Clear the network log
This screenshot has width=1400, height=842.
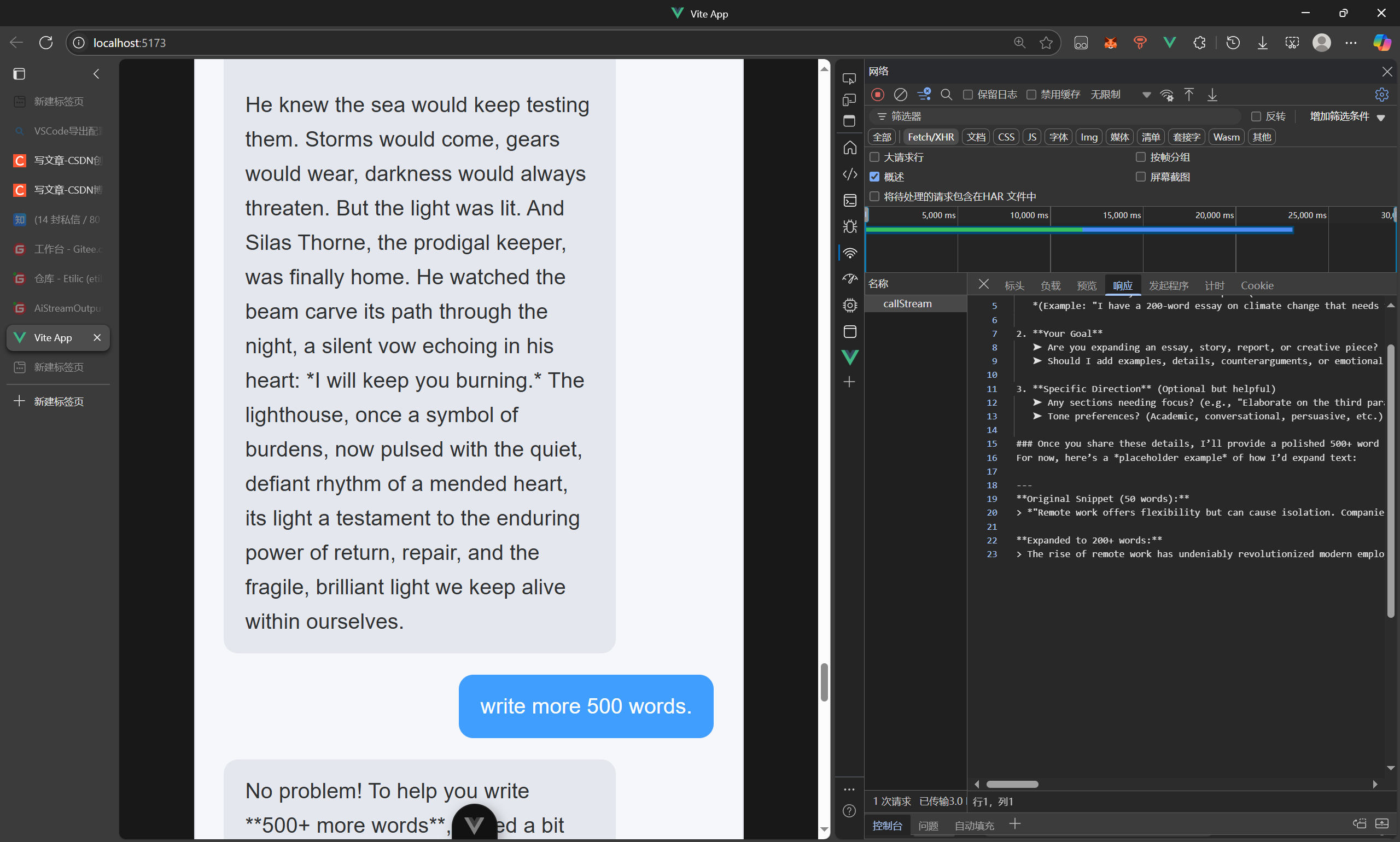(900, 94)
